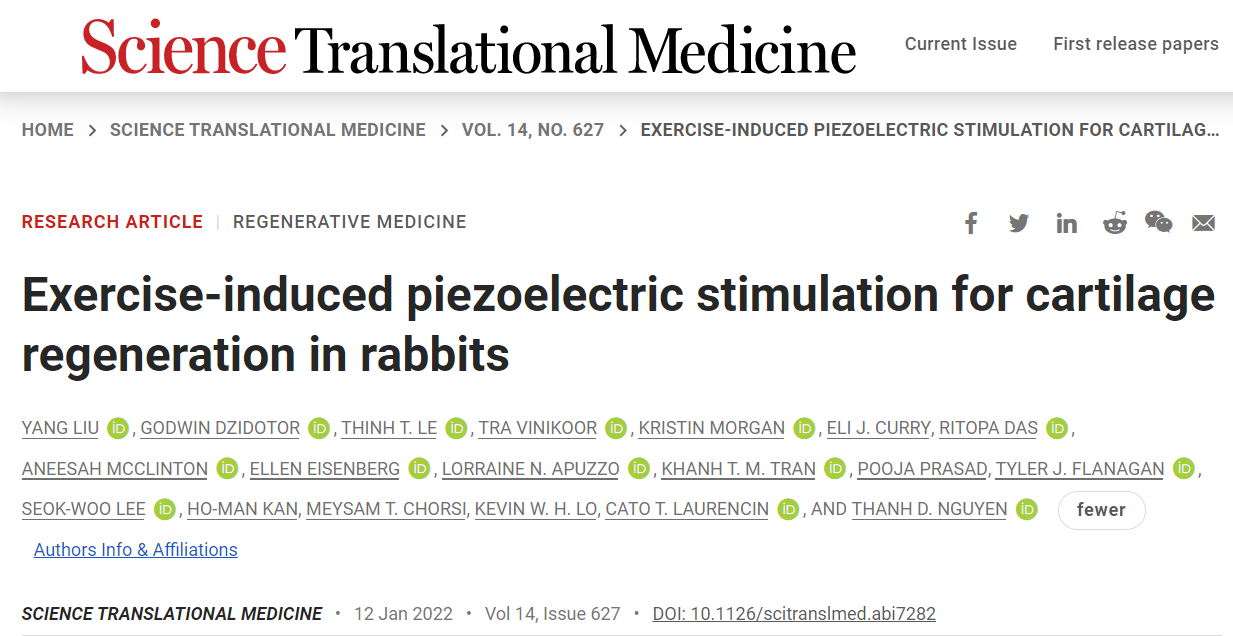Image resolution: width=1233 pixels, height=636 pixels.
Task: Open Cato T. Laurencin's ORCID icon
Action: pyautogui.click(x=789, y=509)
